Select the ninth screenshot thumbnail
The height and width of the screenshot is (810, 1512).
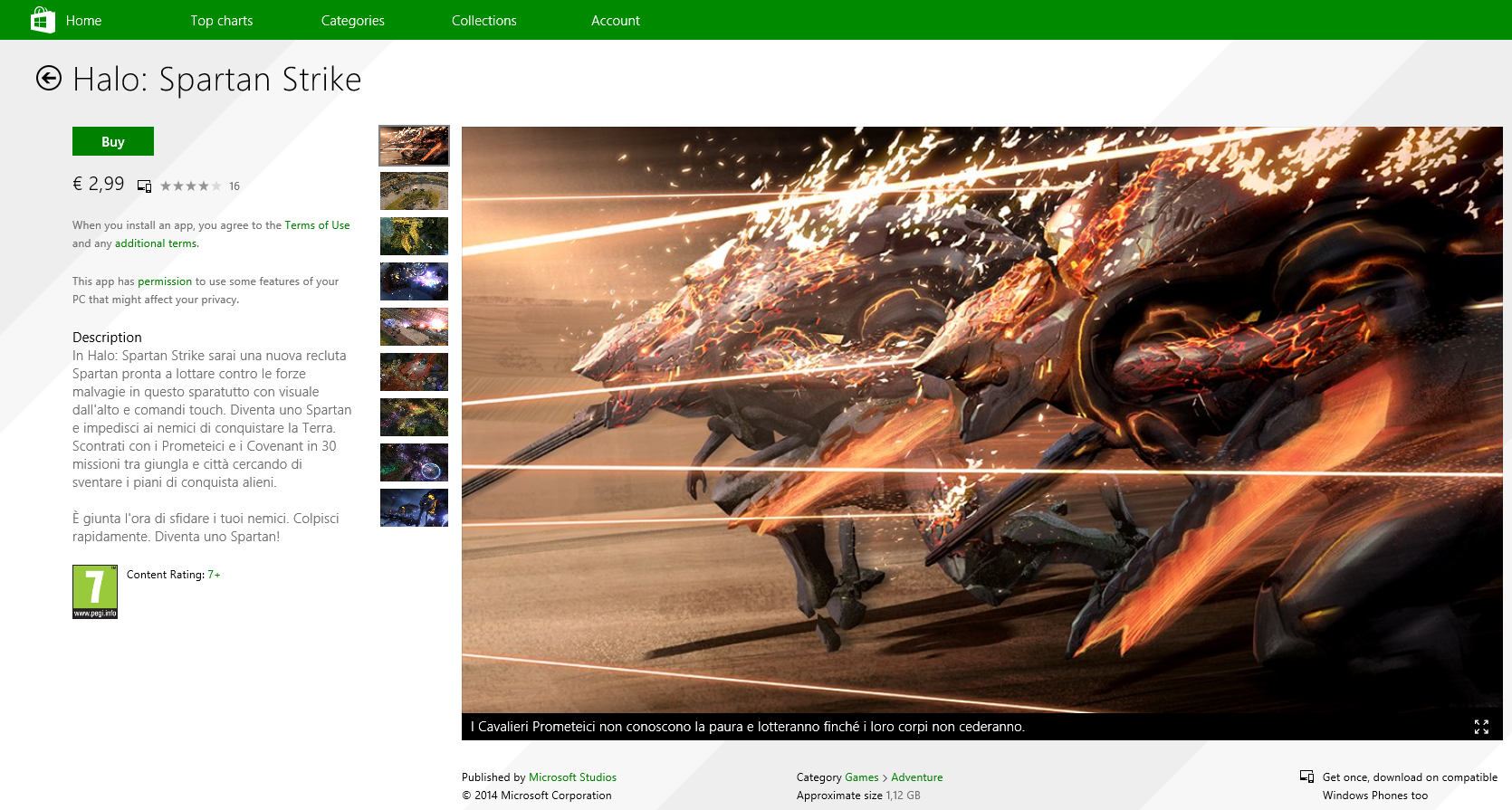click(414, 508)
